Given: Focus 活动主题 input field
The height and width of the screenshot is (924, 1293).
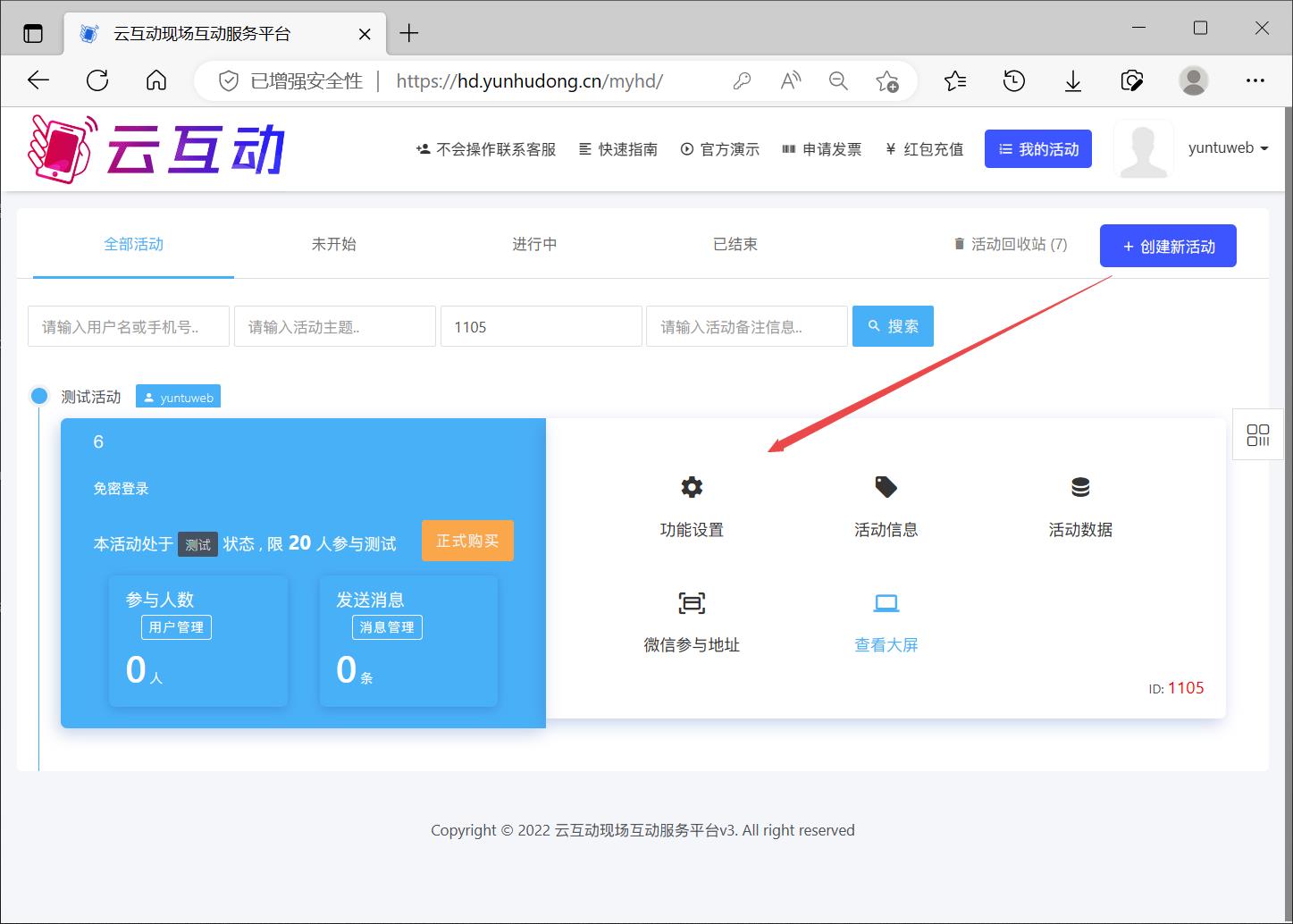Looking at the screenshot, I should pos(335,326).
